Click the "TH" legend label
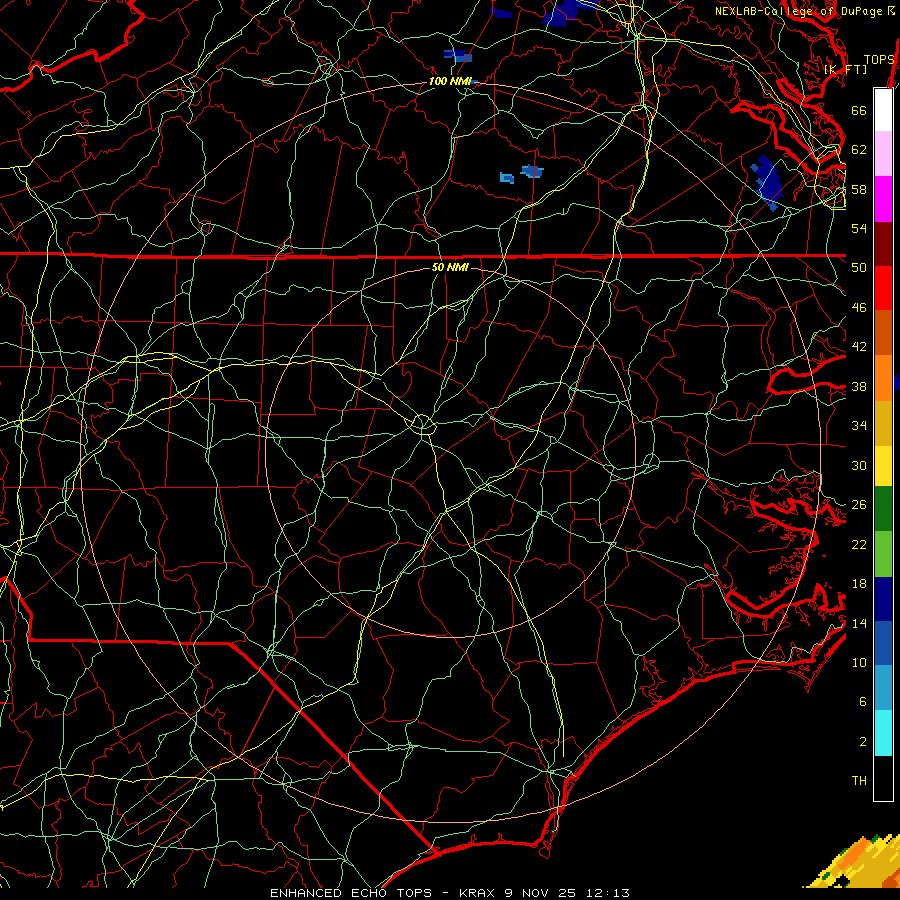The height and width of the screenshot is (900, 900). [x=859, y=781]
